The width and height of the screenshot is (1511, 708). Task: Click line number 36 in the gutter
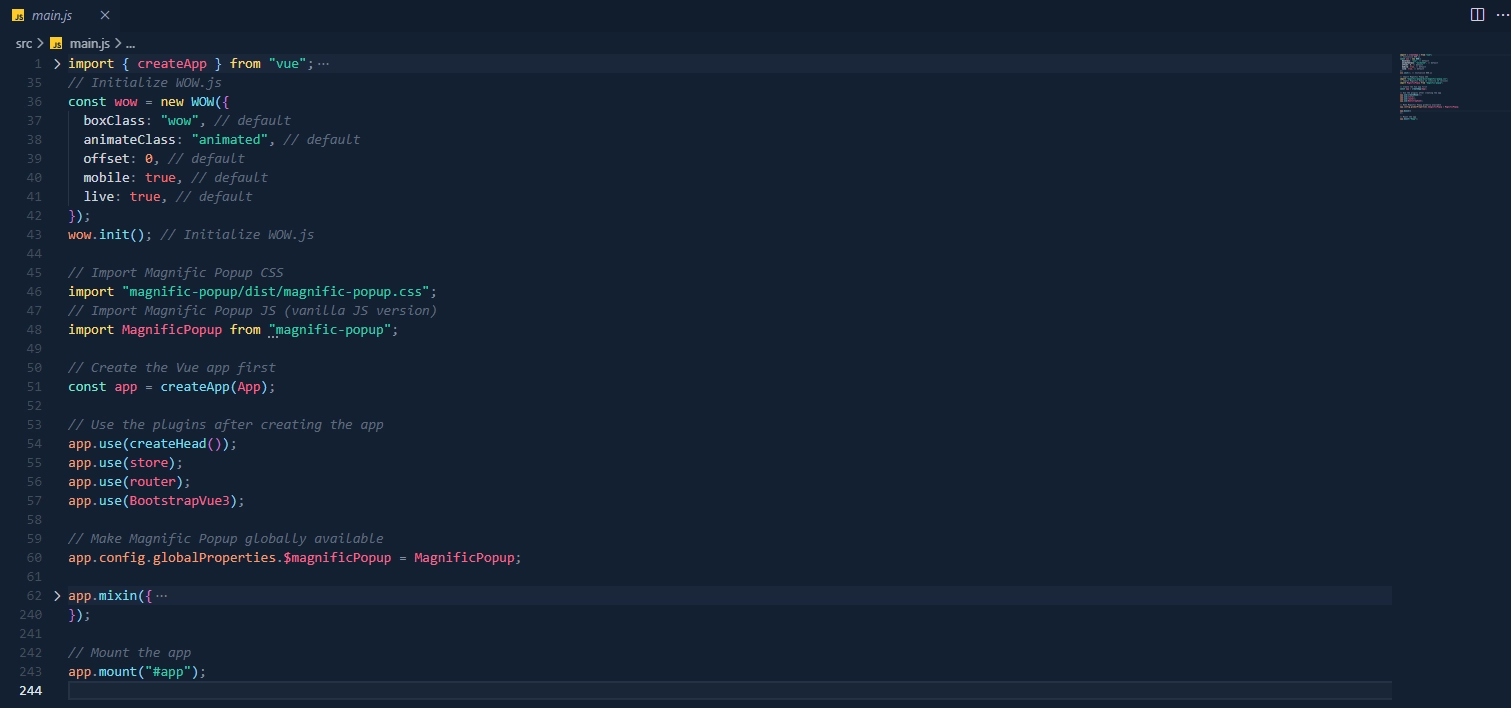click(x=35, y=102)
